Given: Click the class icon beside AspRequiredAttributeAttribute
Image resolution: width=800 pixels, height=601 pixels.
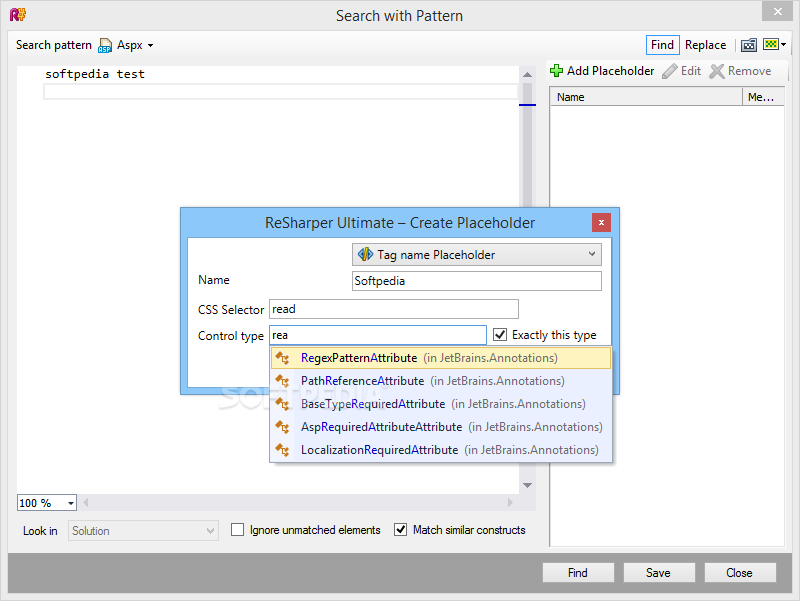Looking at the screenshot, I should [283, 427].
